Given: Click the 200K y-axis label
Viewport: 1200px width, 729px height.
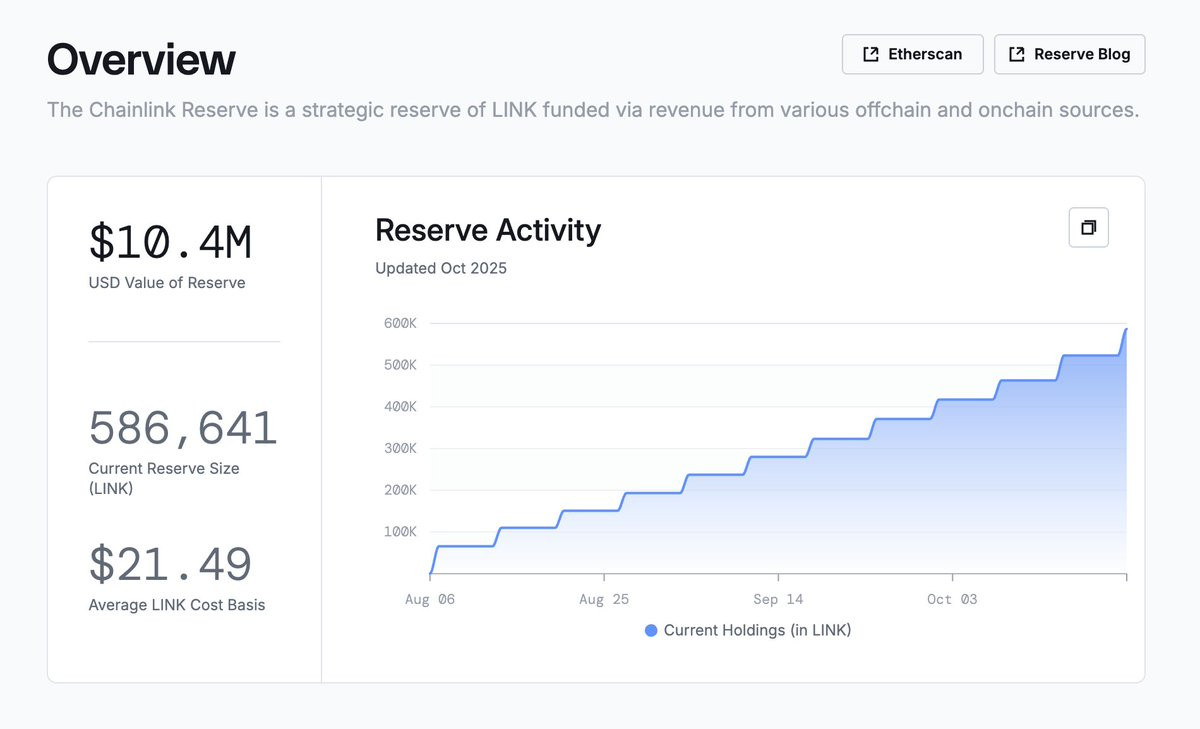Looking at the screenshot, I should [x=400, y=490].
